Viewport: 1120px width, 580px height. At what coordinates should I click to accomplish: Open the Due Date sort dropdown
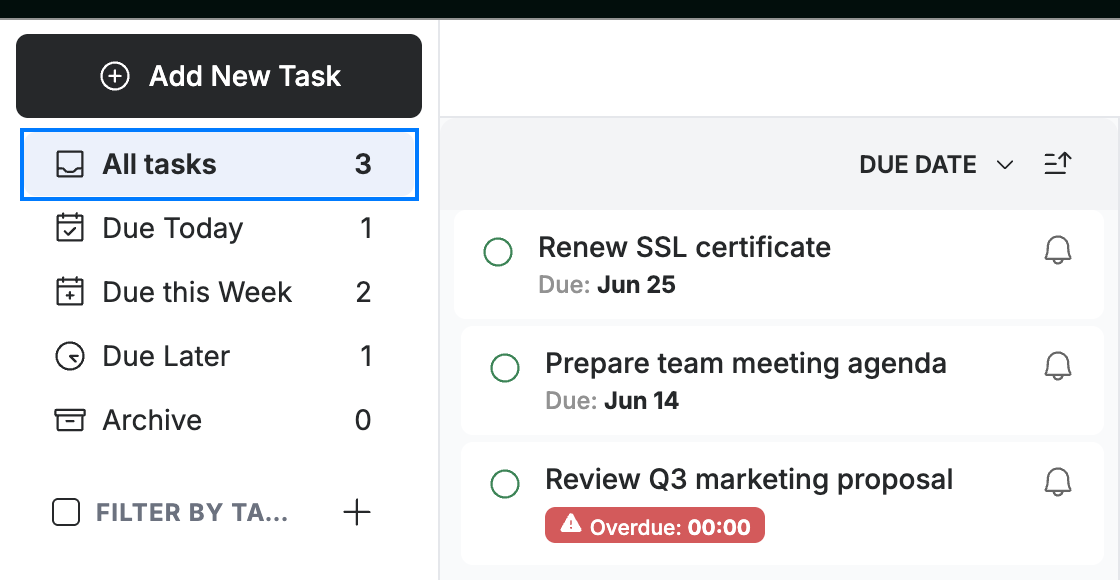click(936, 164)
